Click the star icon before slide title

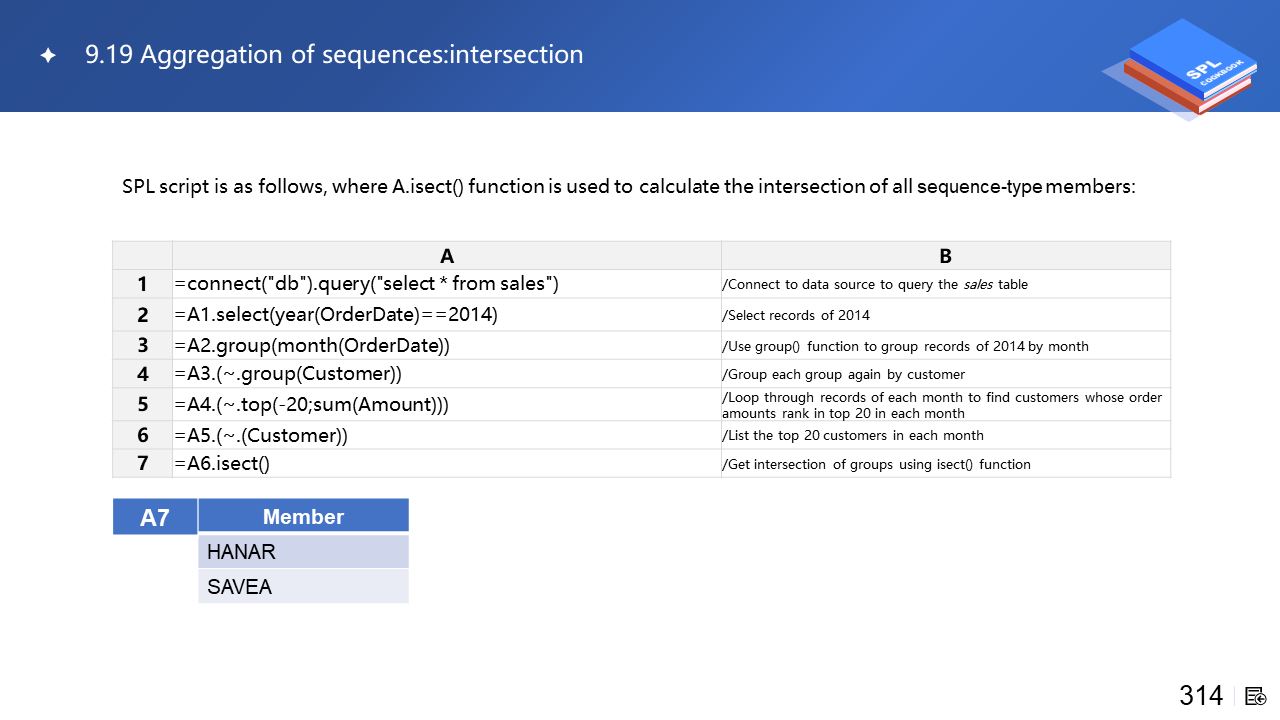point(48,56)
